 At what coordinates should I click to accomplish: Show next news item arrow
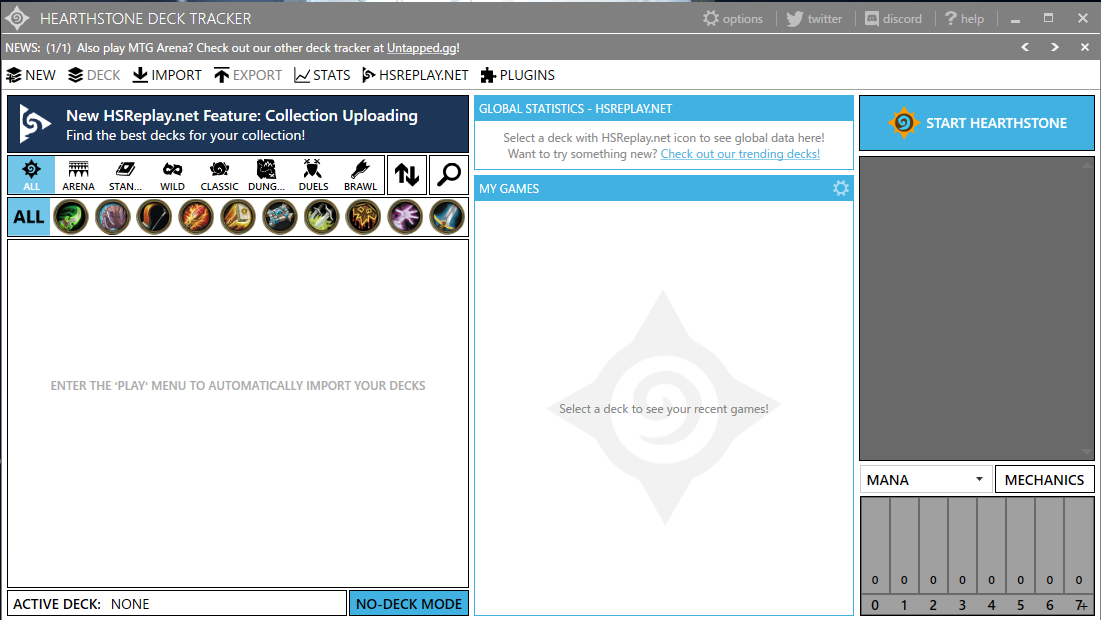coord(1055,47)
